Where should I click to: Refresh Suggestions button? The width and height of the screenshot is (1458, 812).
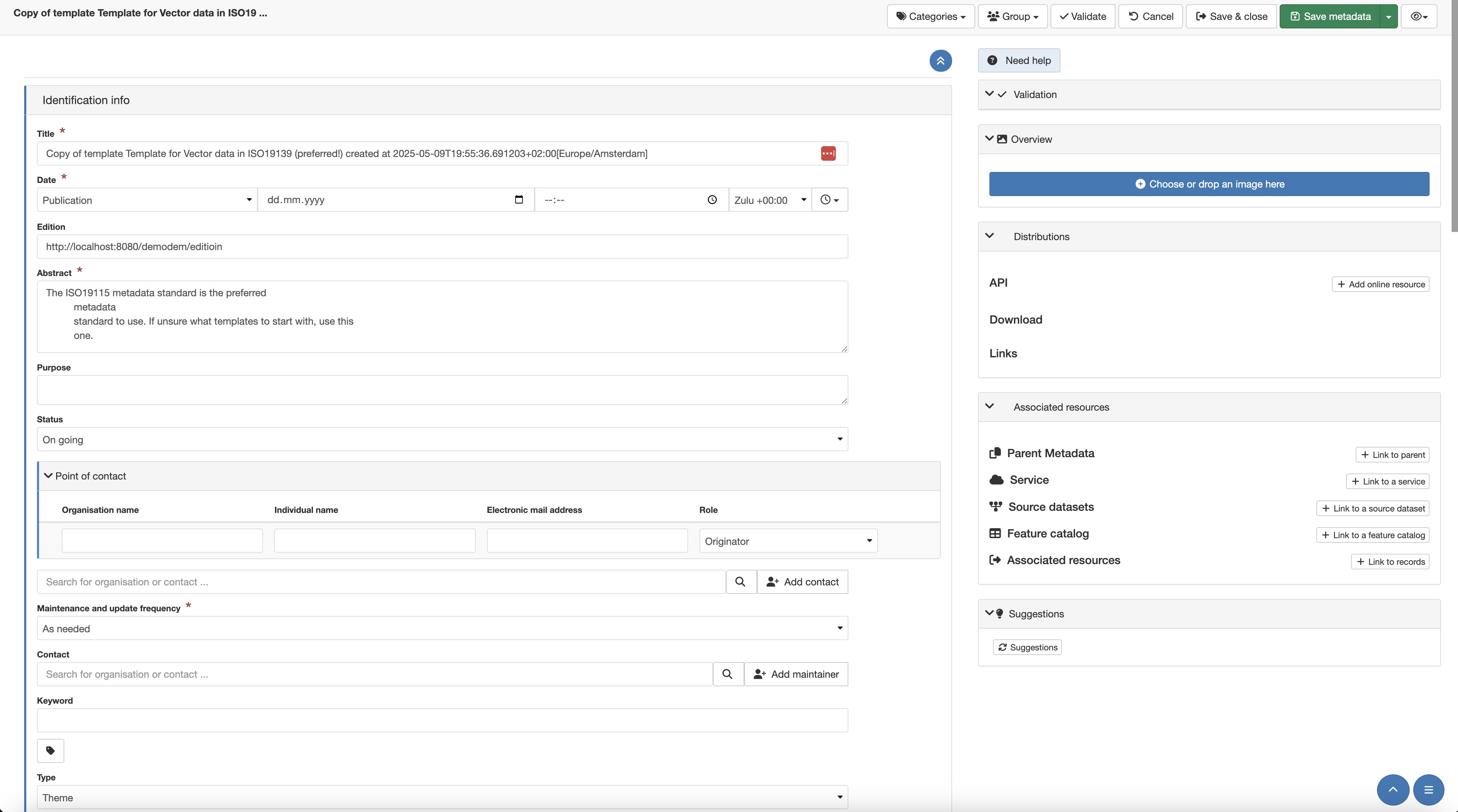1027,647
